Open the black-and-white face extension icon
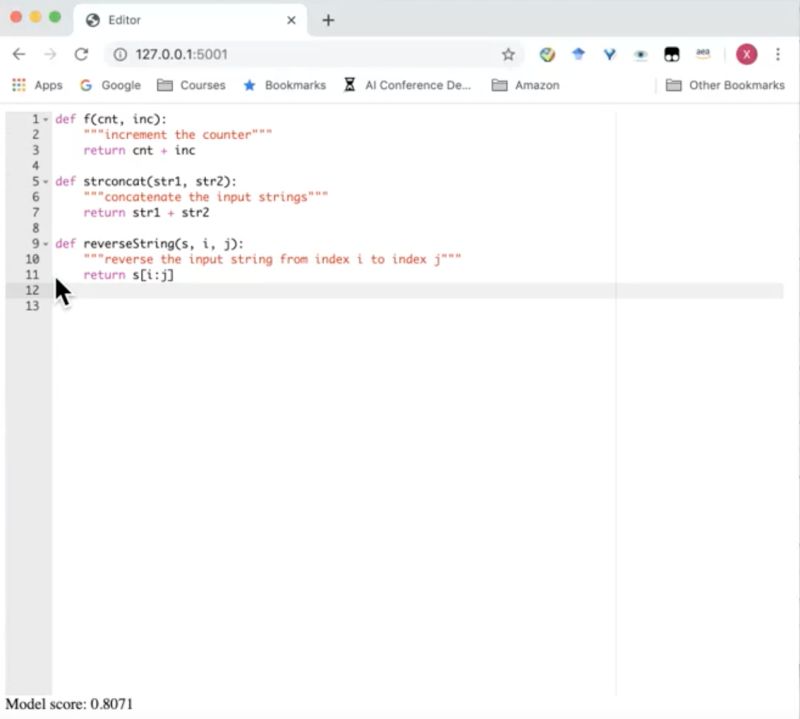 tap(671, 55)
